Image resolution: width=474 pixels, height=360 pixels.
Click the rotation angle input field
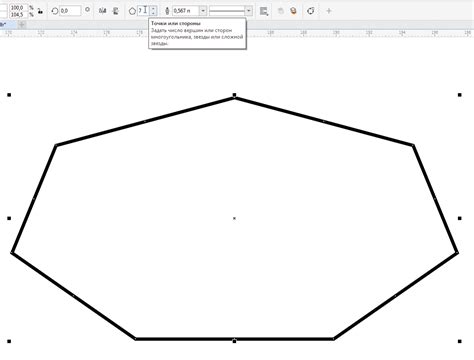point(70,11)
